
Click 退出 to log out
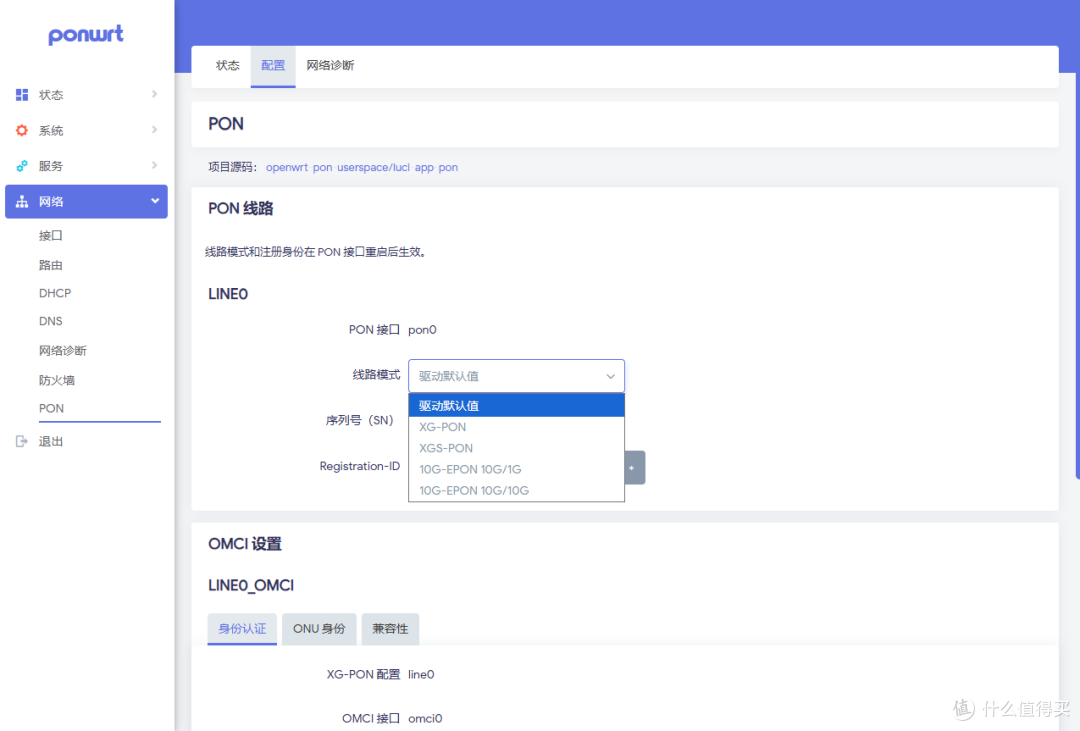(51, 442)
